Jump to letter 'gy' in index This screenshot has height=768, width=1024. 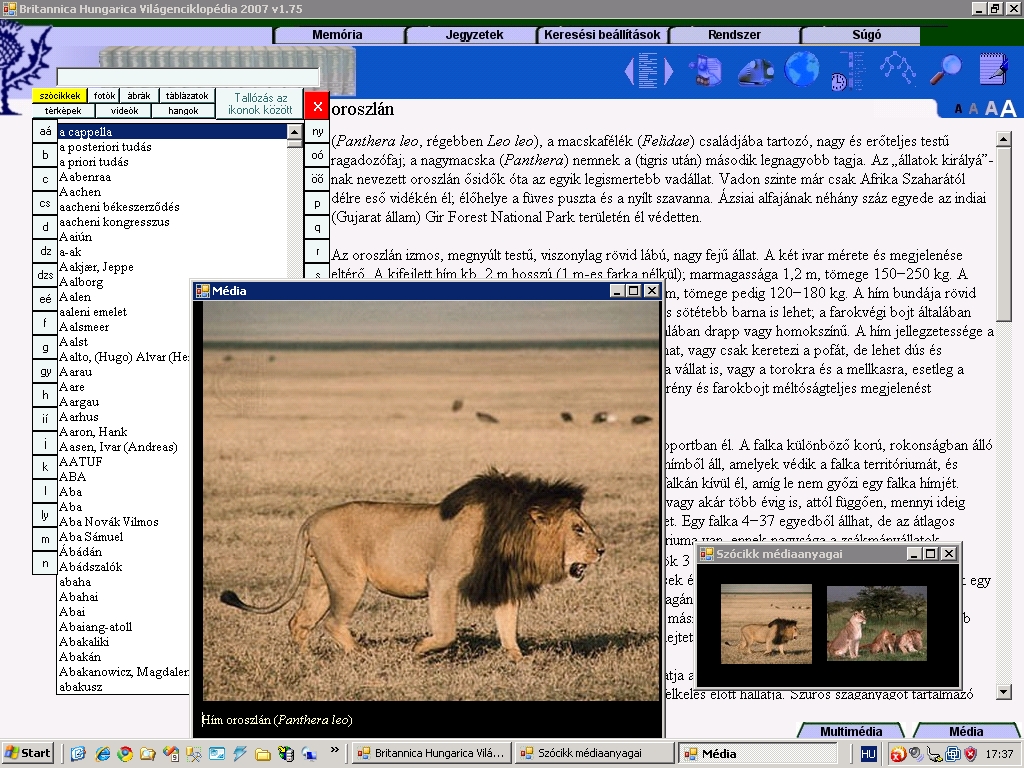[45, 371]
